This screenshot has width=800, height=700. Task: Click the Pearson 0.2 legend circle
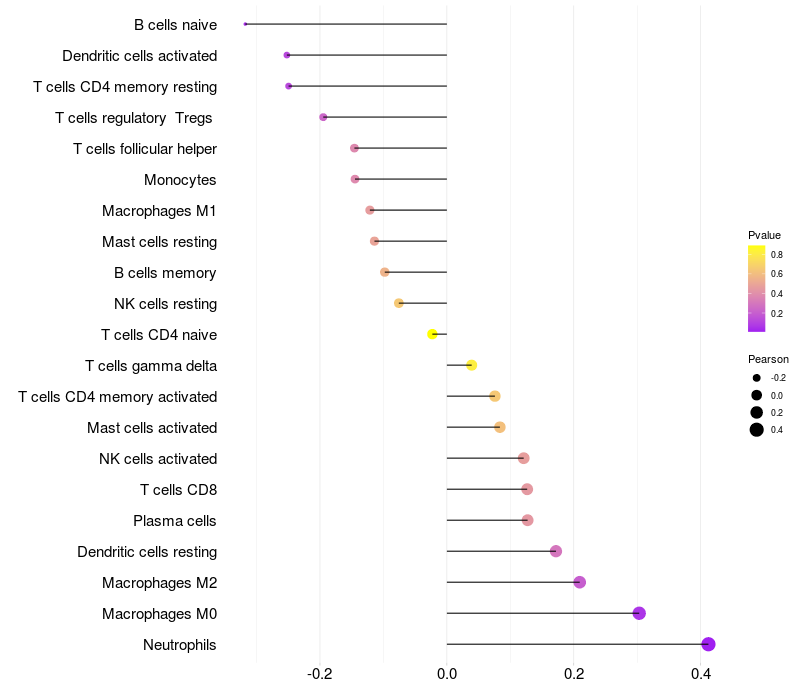click(x=756, y=412)
